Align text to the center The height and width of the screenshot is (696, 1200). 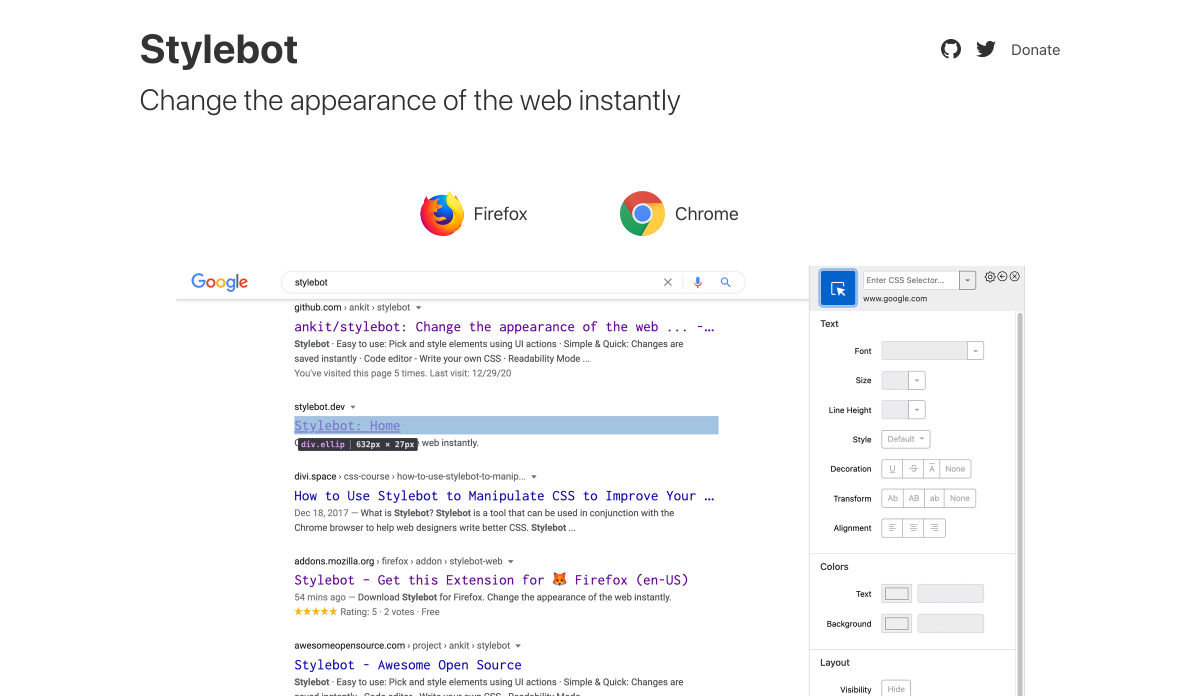913,528
